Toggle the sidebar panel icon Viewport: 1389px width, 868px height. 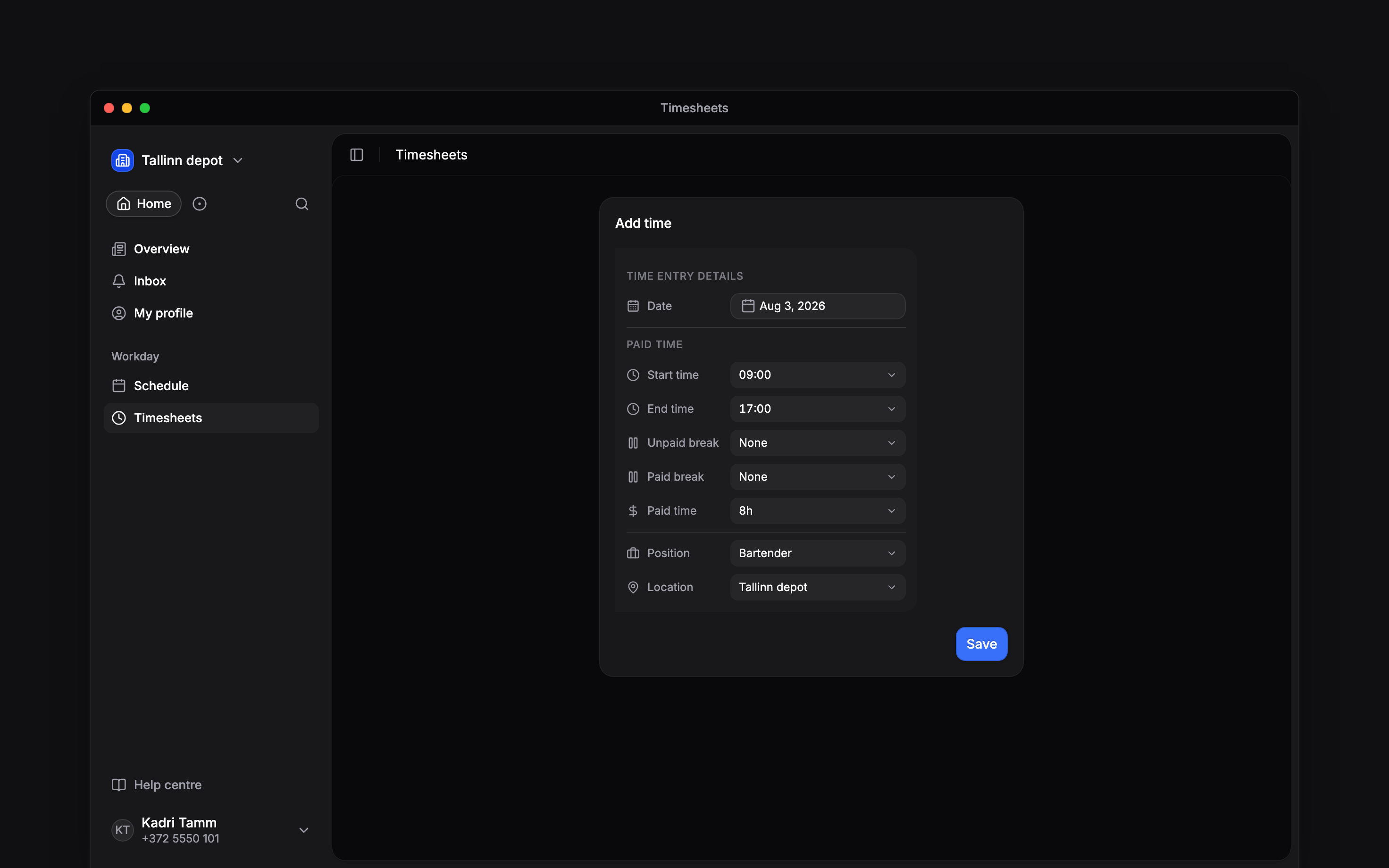(x=356, y=155)
